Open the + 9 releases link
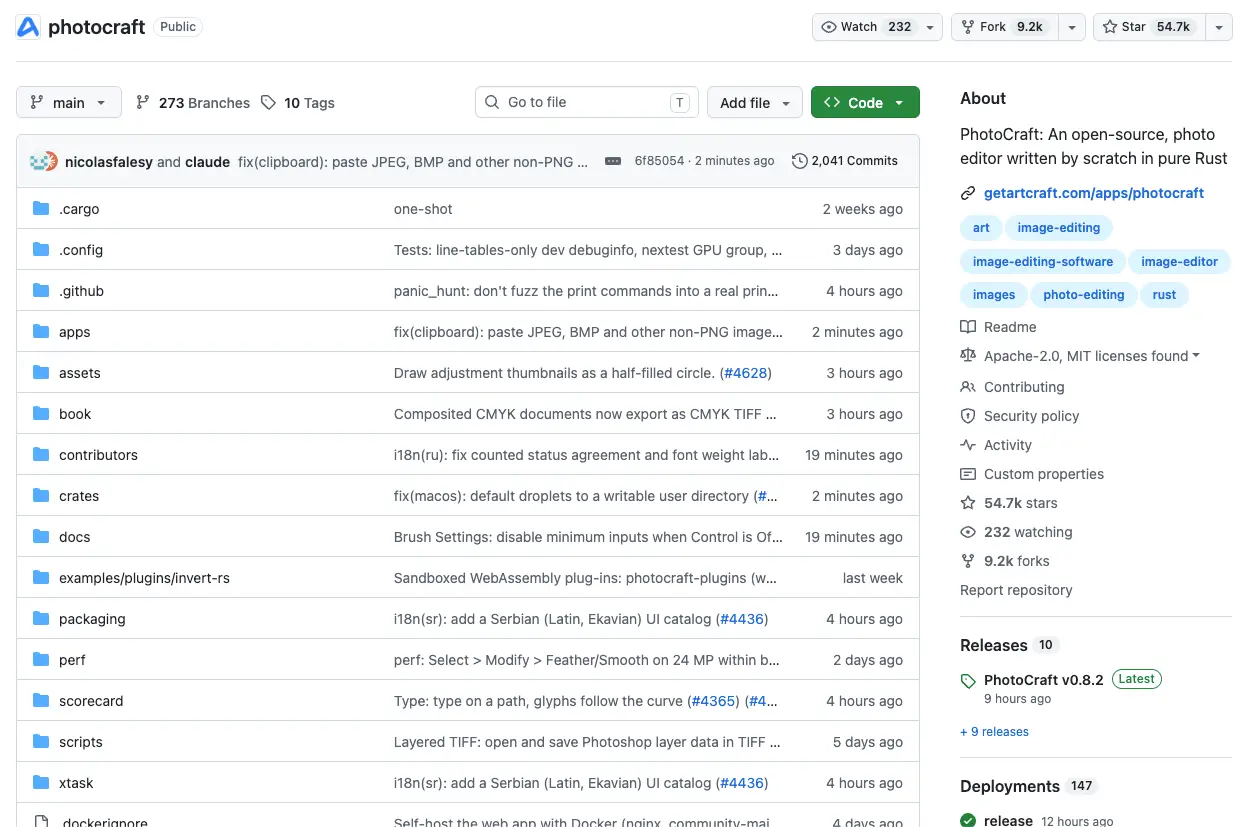 [994, 732]
